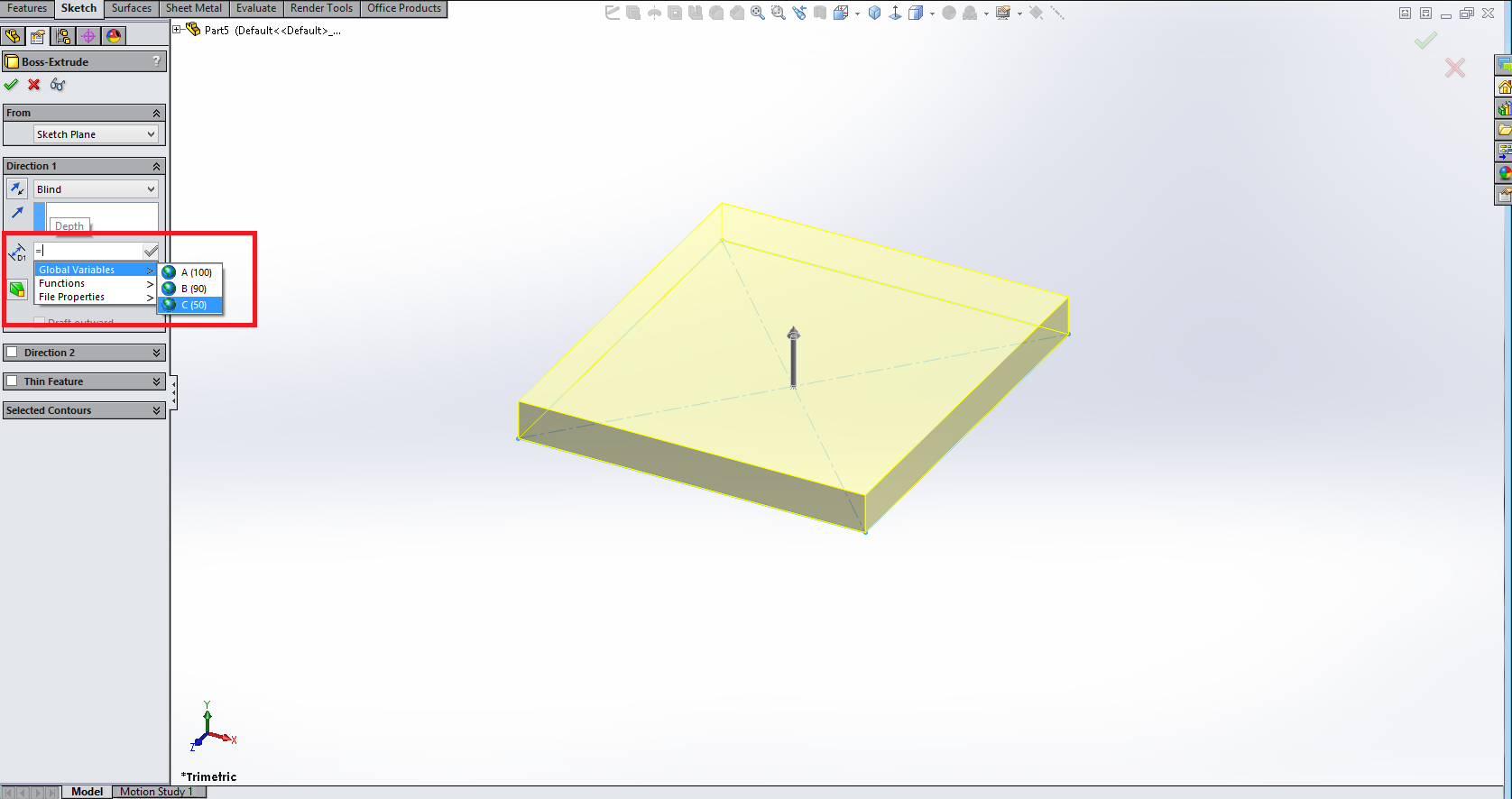Open the From Sketch Plane dropdown
The height and width of the screenshot is (799, 1512).
[x=96, y=134]
